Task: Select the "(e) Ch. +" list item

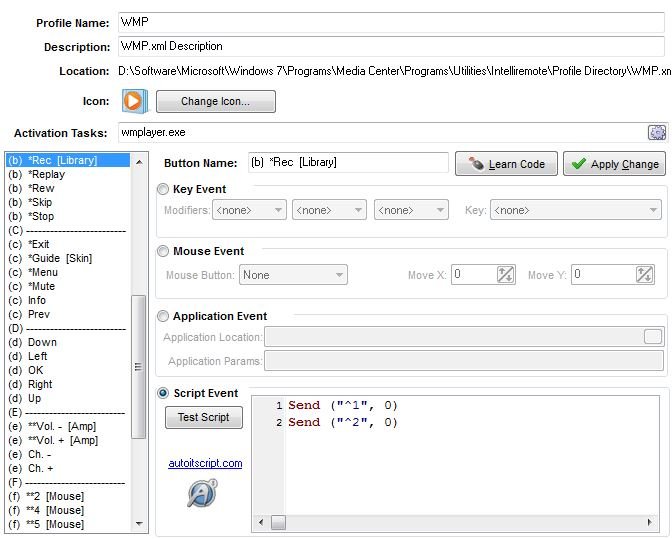Action: tap(68, 468)
